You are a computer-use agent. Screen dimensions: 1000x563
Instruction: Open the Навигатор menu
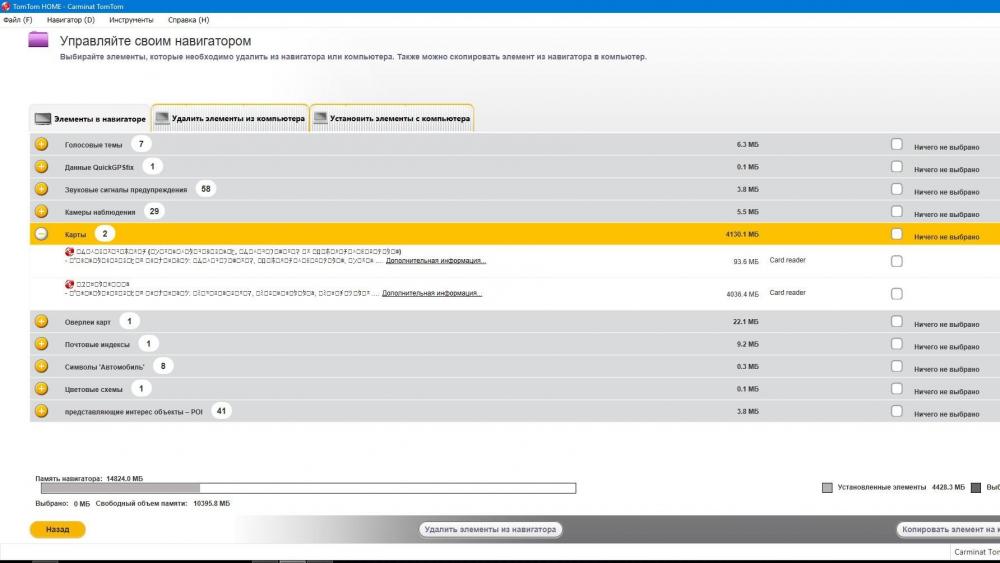point(71,20)
